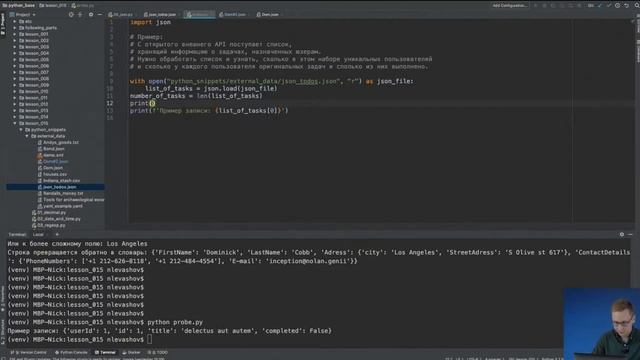
Task: Click the 01_decimal.py Python file icon
Action: coord(34,212)
